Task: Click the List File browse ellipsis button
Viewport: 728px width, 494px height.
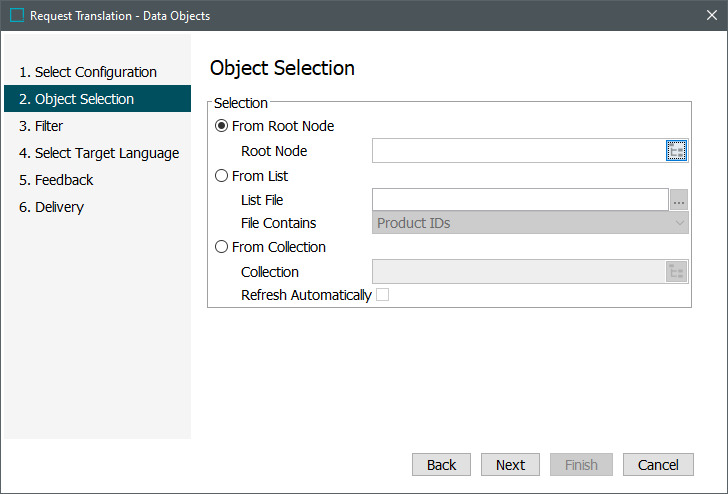Action: [x=679, y=200]
